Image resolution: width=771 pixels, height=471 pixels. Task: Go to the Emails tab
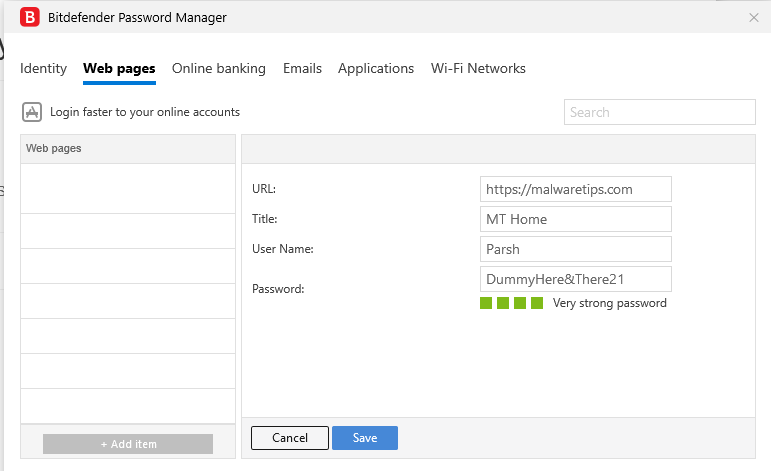302,69
